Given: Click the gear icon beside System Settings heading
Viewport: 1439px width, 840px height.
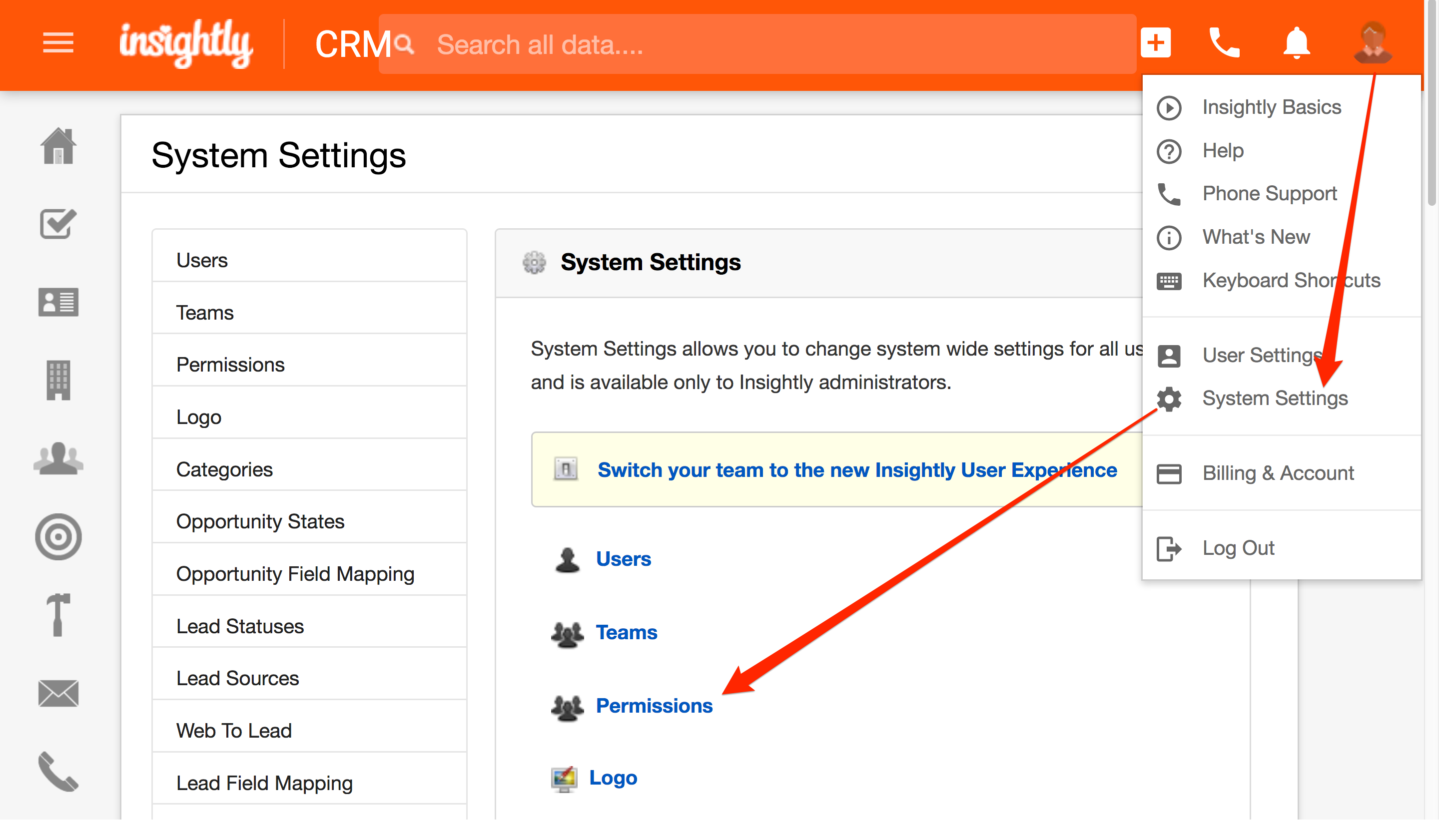Looking at the screenshot, I should (x=534, y=263).
